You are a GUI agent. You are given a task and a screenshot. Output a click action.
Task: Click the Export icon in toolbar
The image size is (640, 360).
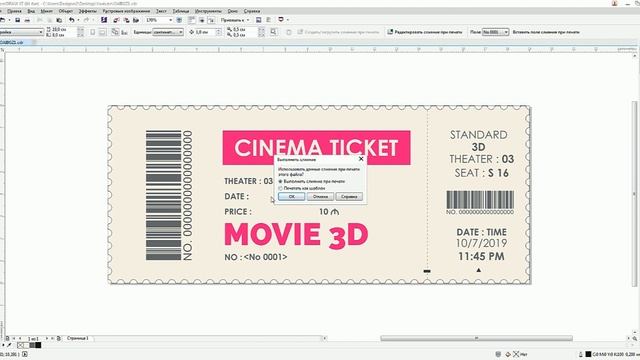(126, 20)
